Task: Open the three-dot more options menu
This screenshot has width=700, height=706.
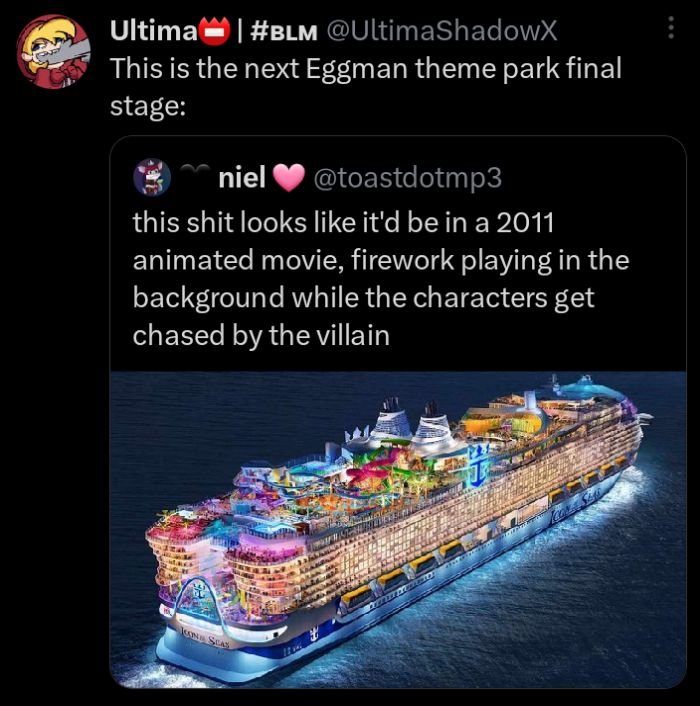Action: pos(670,27)
